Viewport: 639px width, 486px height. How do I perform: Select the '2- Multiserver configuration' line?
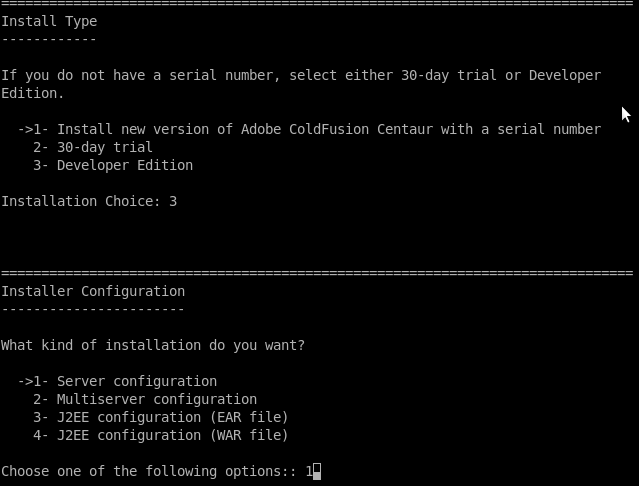[145, 399]
